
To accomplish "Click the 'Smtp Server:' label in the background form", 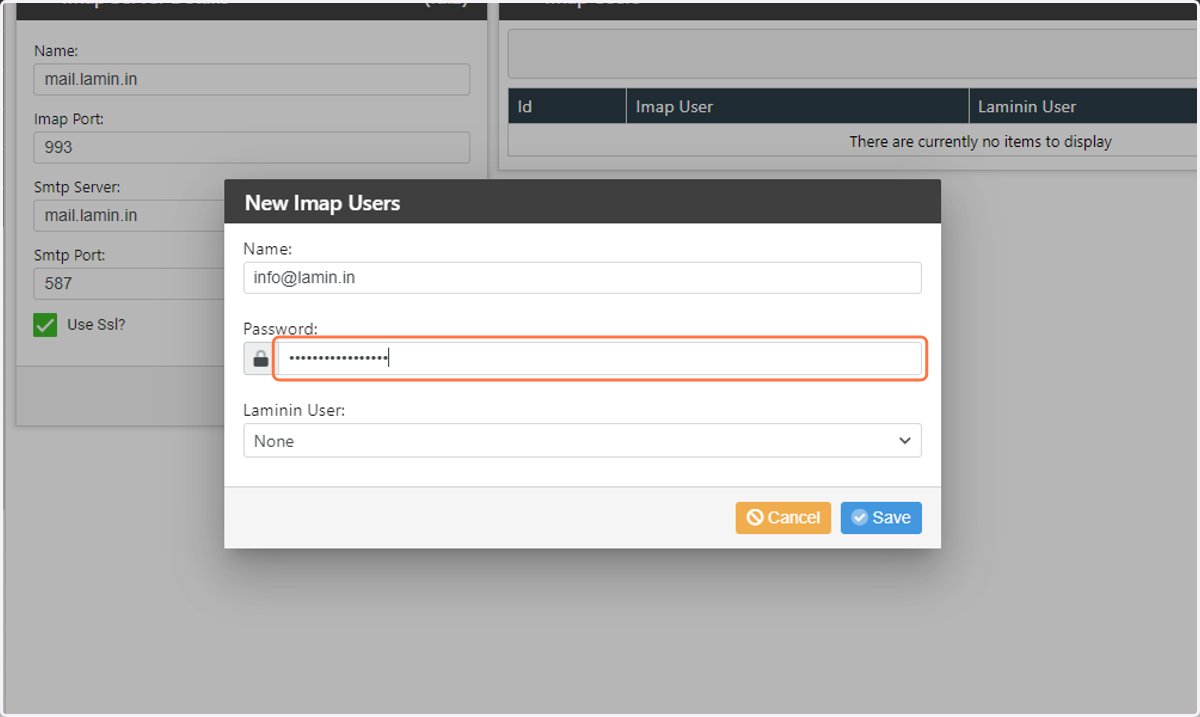I will 77,187.
